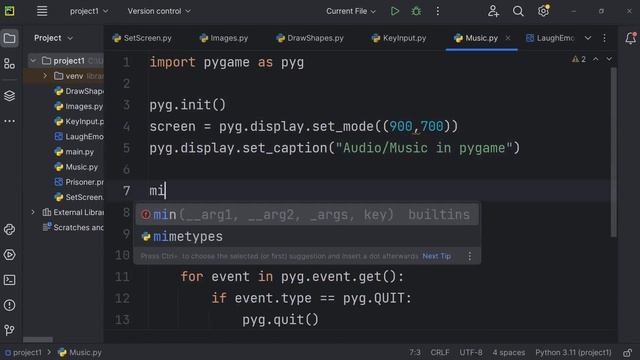
Task: Show more tool windows ellipsis
Action: pyautogui.click(x=9, y=121)
